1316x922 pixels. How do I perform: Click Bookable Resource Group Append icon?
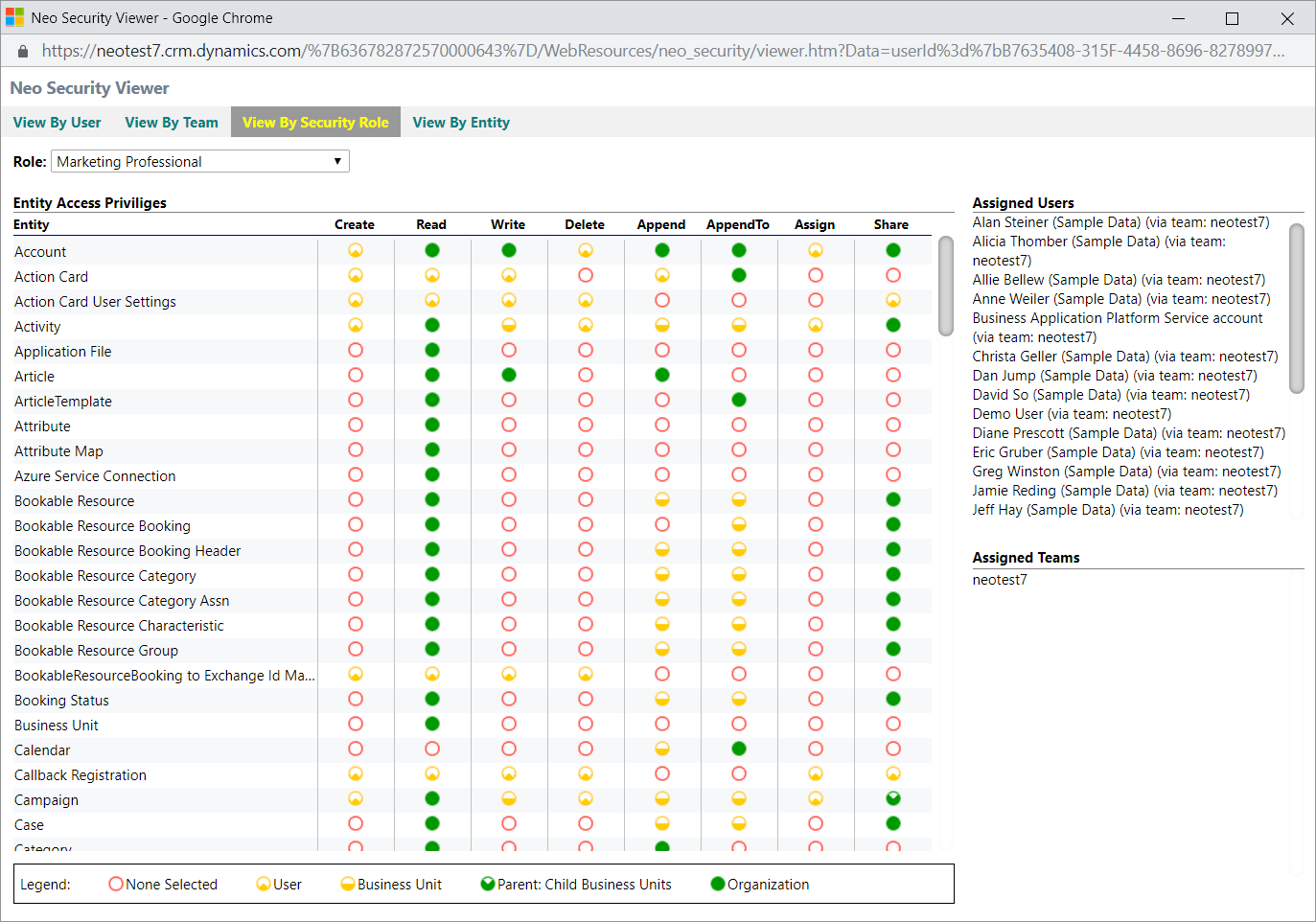pos(662,649)
